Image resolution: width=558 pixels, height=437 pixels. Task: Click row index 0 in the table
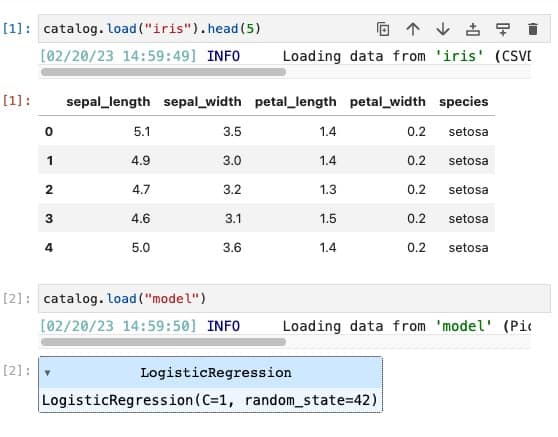(49, 132)
